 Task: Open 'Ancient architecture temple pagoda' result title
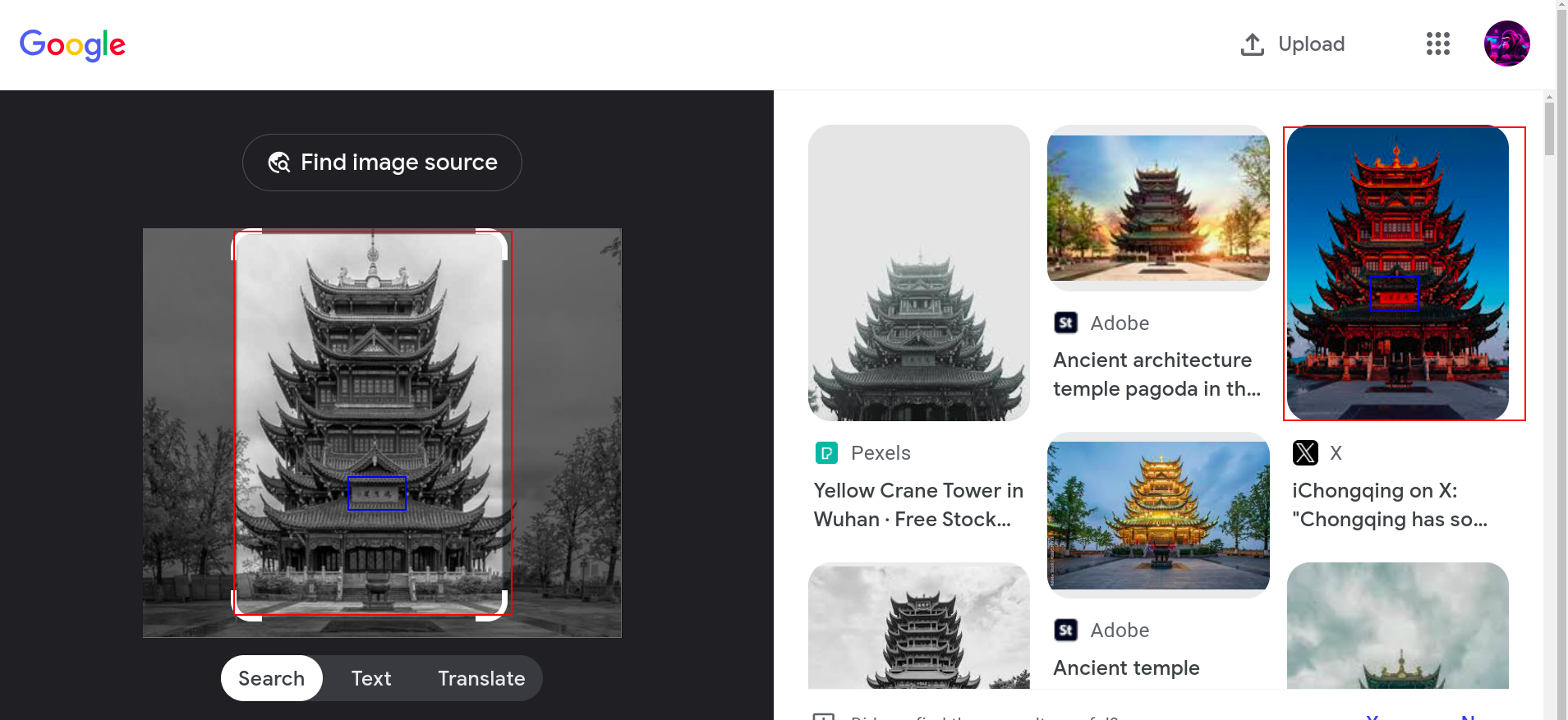click(1156, 374)
